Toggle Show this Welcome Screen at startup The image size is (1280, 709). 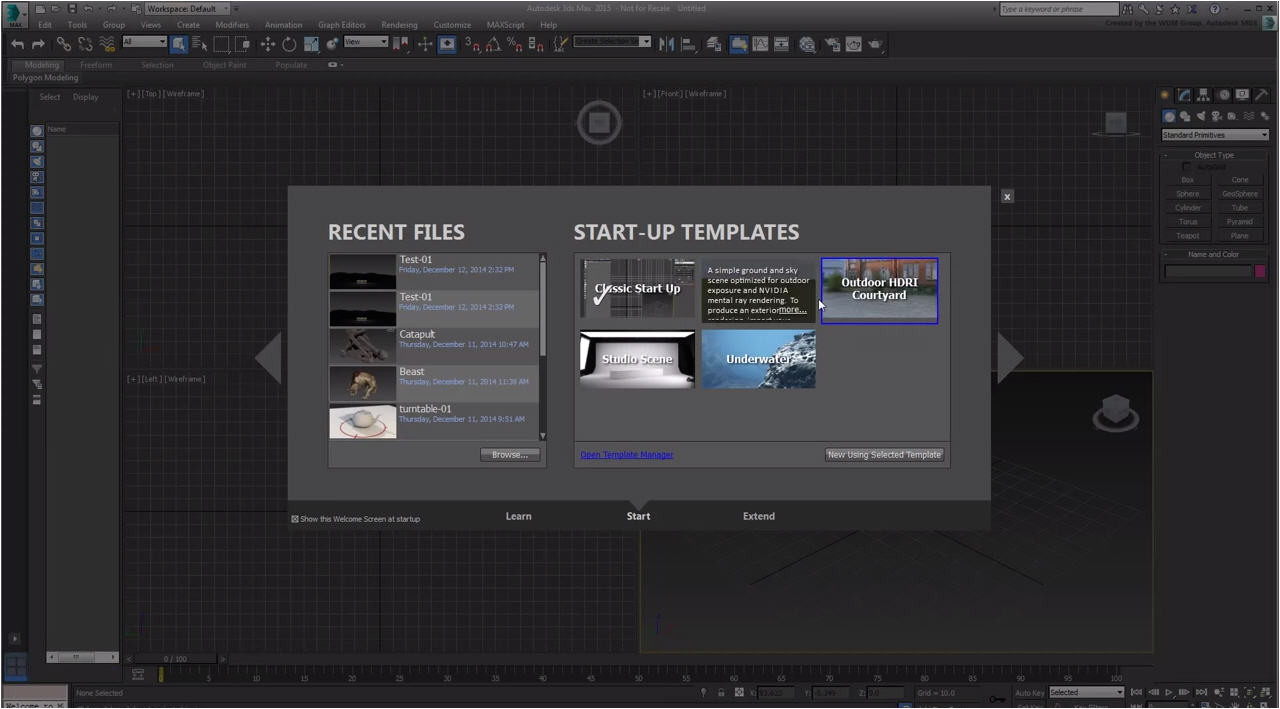(x=295, y=519)
